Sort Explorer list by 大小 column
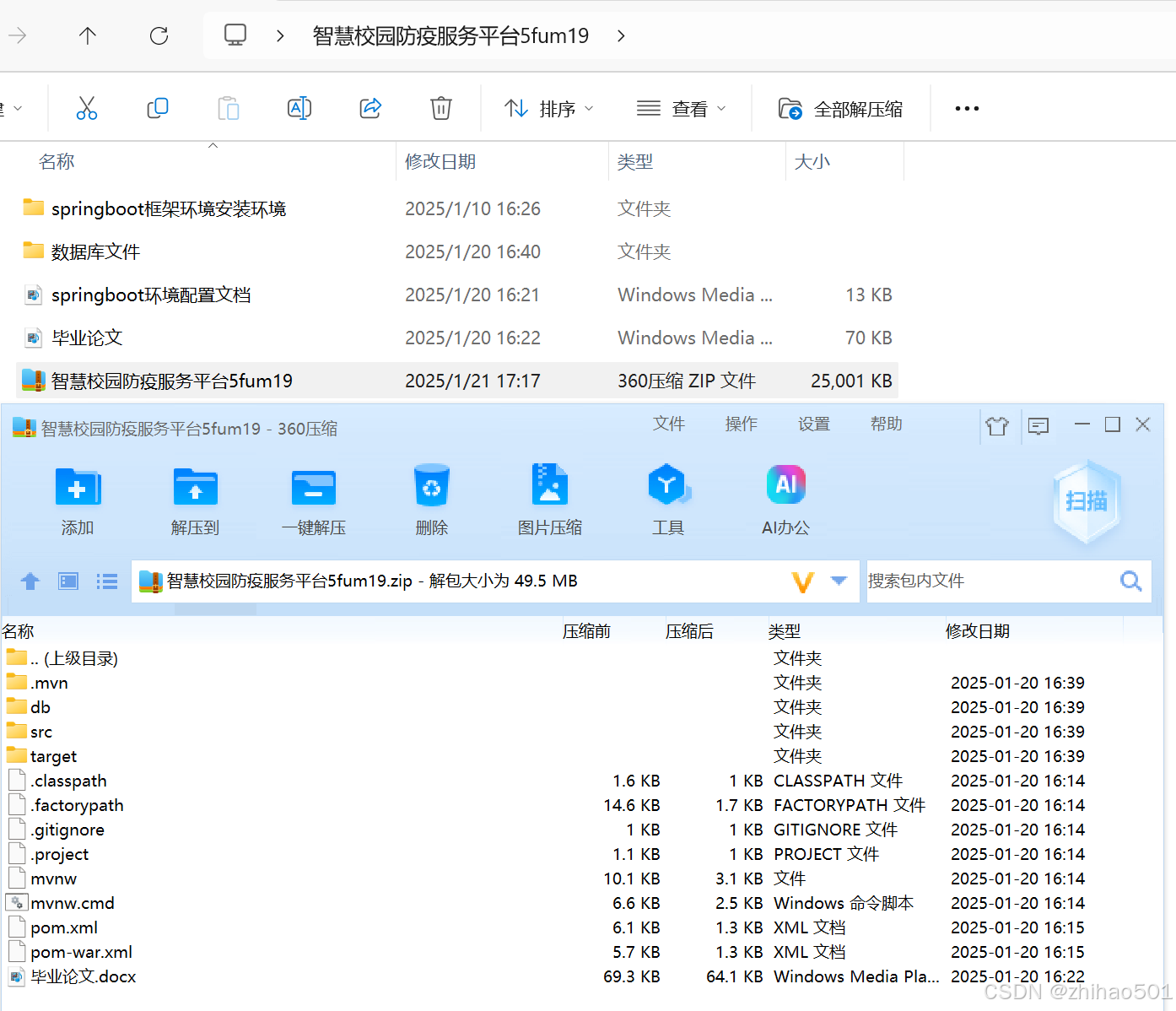 (812, 161)
